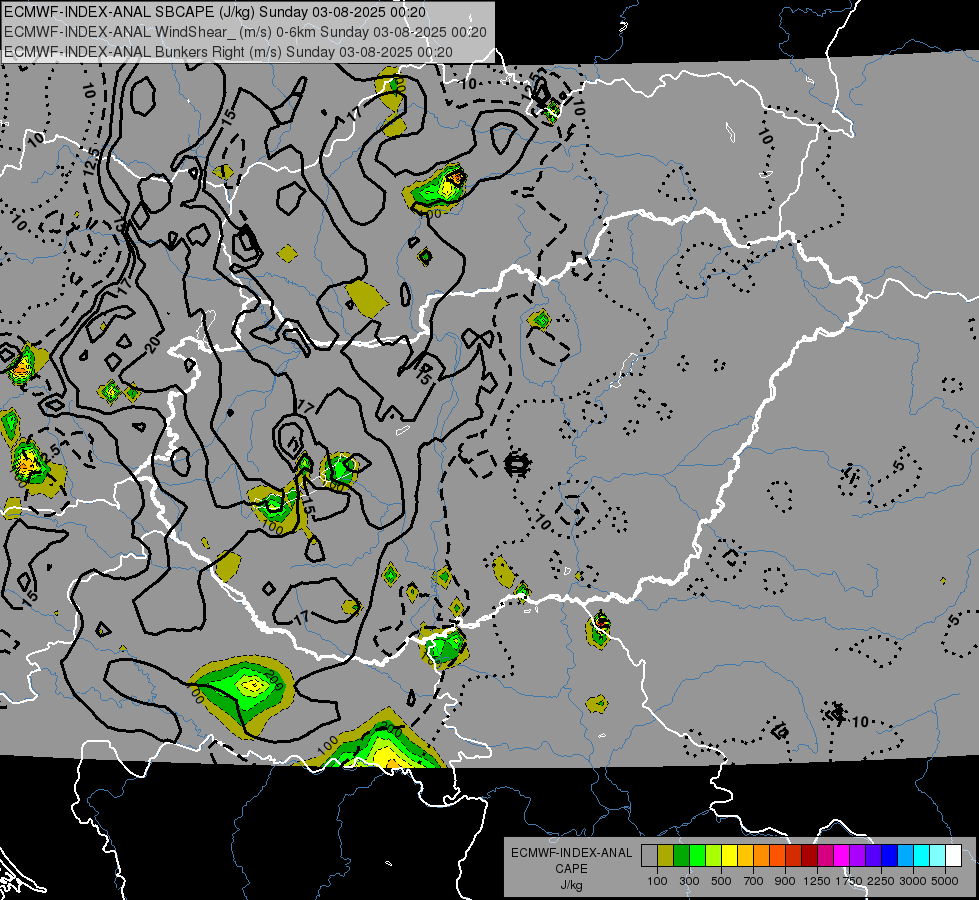The height and width of the screenshot is (900, 979).
Task: Click the WindShear_ 0-6km header line
Action: point(245,32)
